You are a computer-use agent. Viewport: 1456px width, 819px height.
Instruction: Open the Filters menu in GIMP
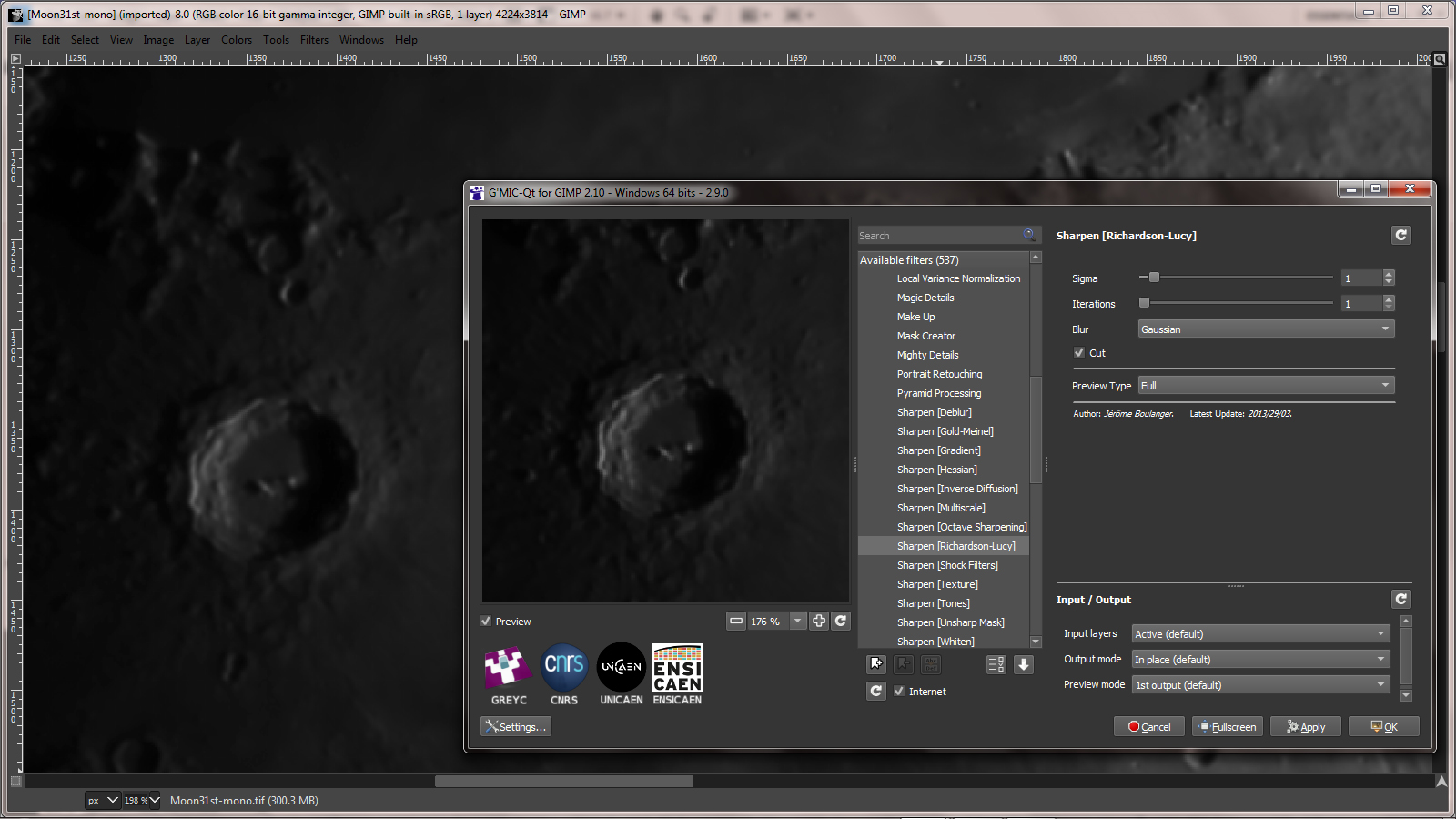click(314, 39)
